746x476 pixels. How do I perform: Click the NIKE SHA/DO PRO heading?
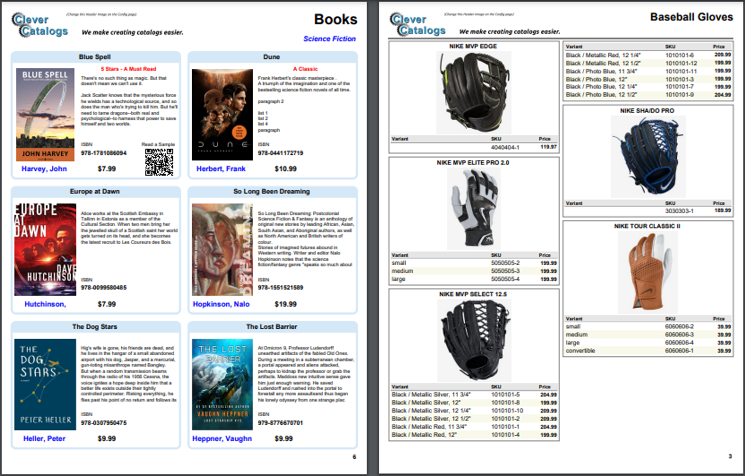click(647, 110)
